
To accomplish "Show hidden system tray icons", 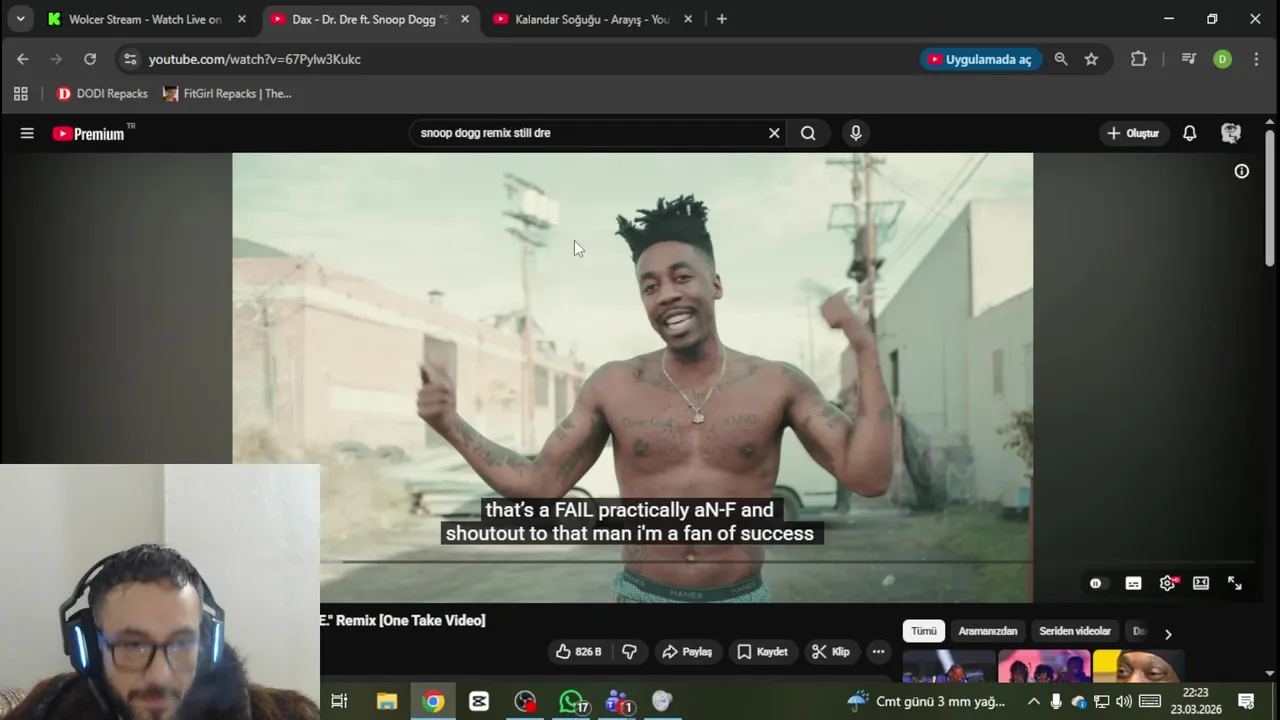I will tap(1034, 702).
